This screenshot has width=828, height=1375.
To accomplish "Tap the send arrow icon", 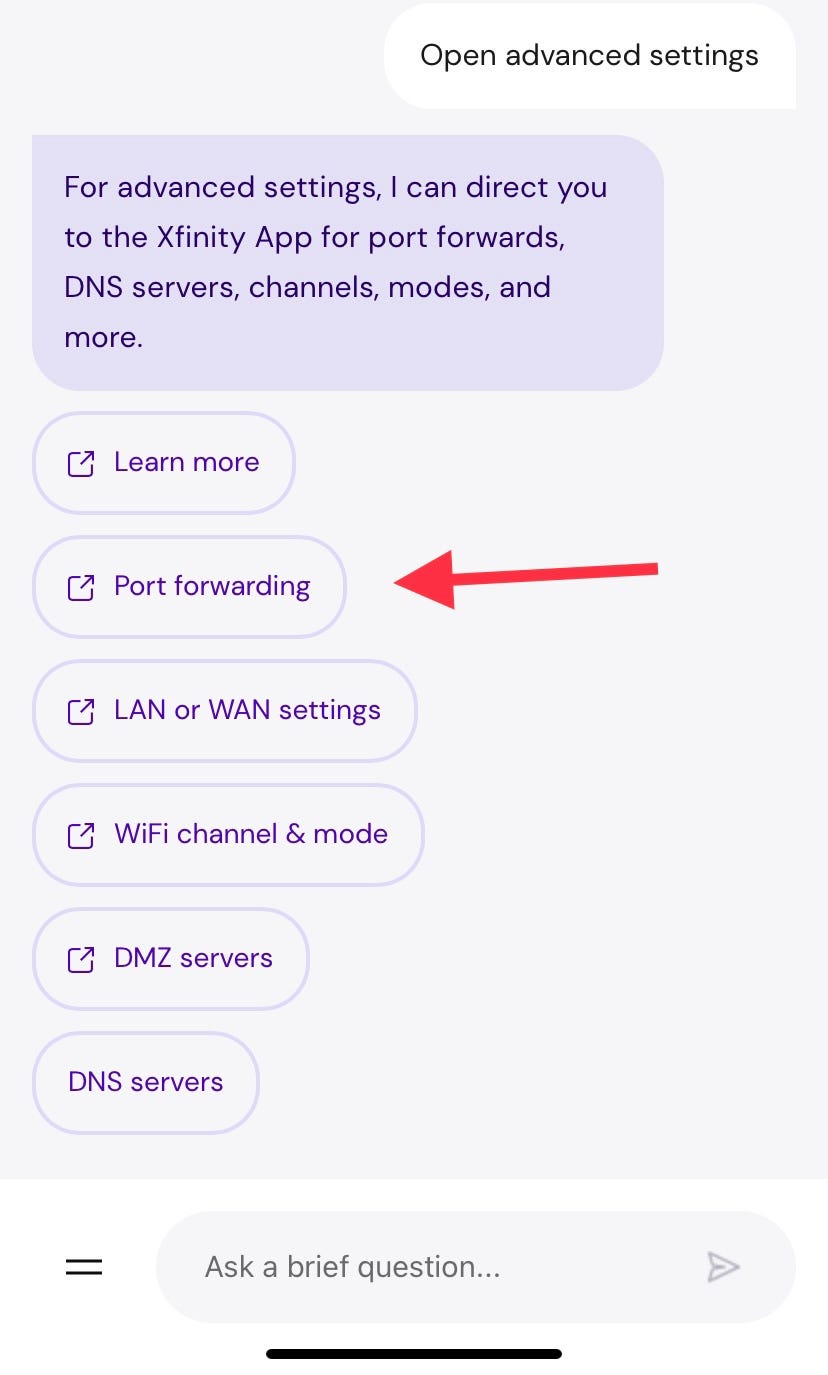I will (723, 1267).
